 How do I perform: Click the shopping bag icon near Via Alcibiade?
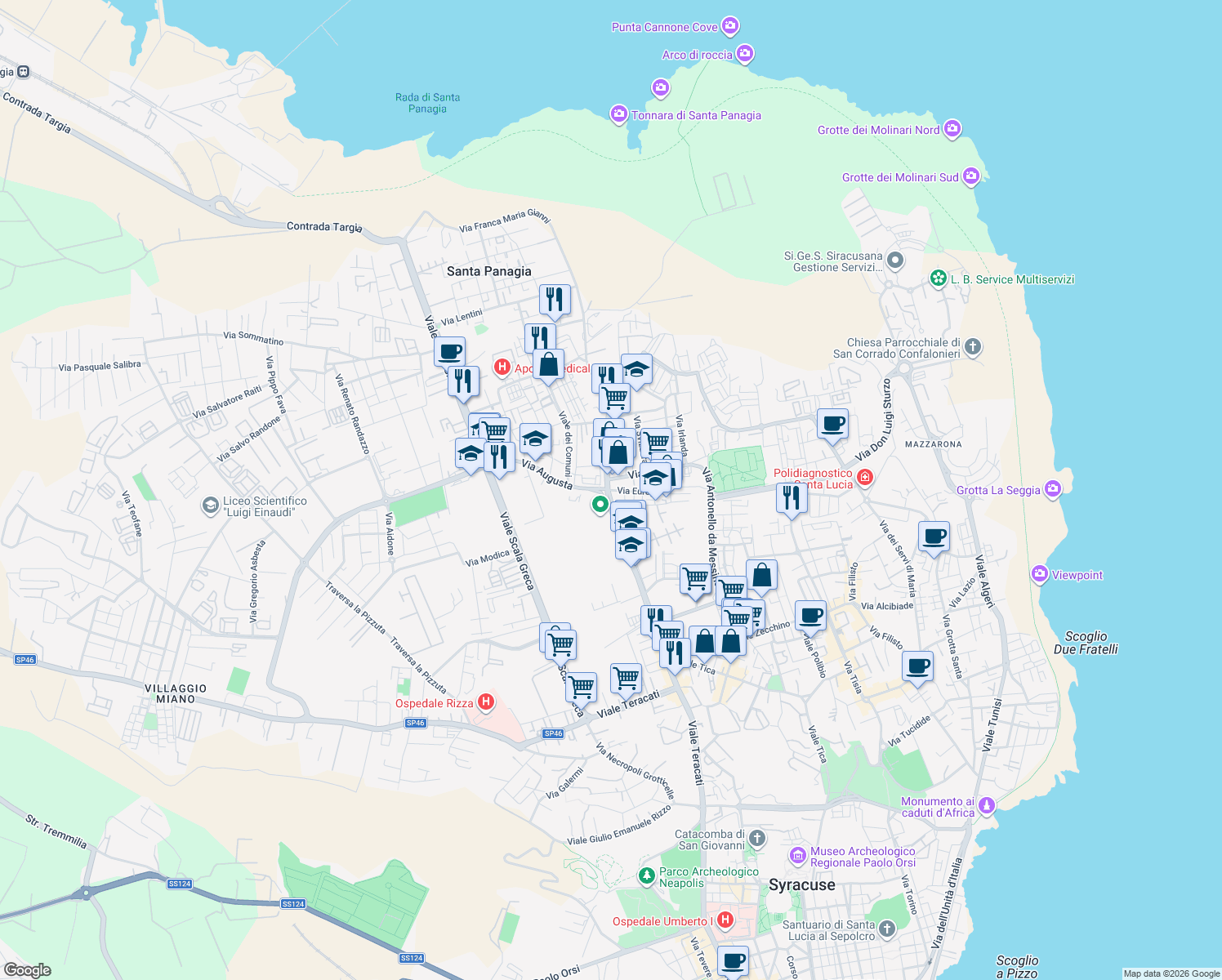coord(761,574)
